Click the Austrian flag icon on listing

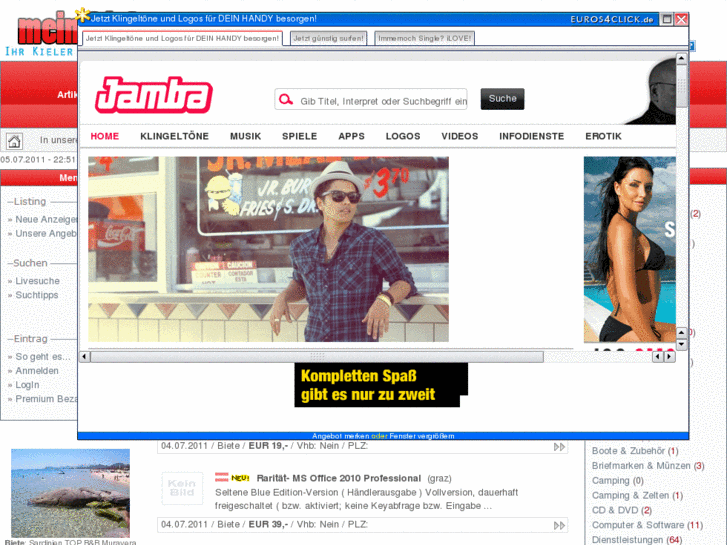pyautogui.click(x=222, y=477)
